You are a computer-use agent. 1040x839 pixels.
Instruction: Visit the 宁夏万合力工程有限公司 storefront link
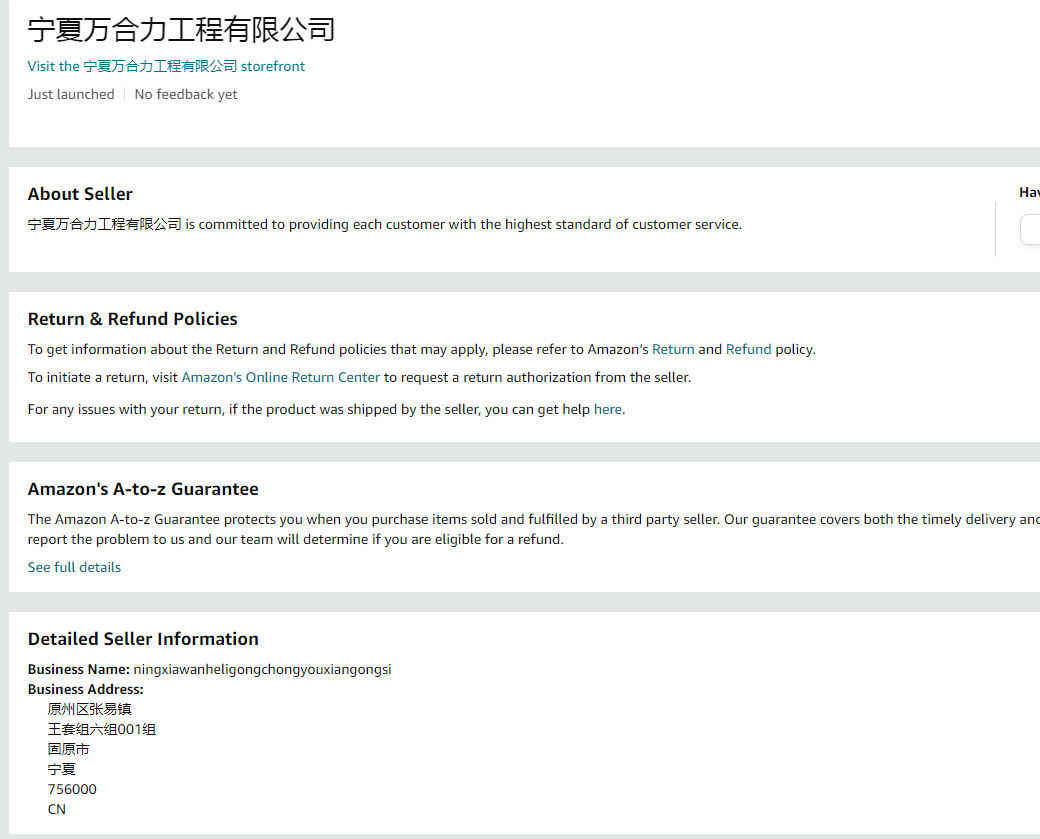[x=166, y=66]
